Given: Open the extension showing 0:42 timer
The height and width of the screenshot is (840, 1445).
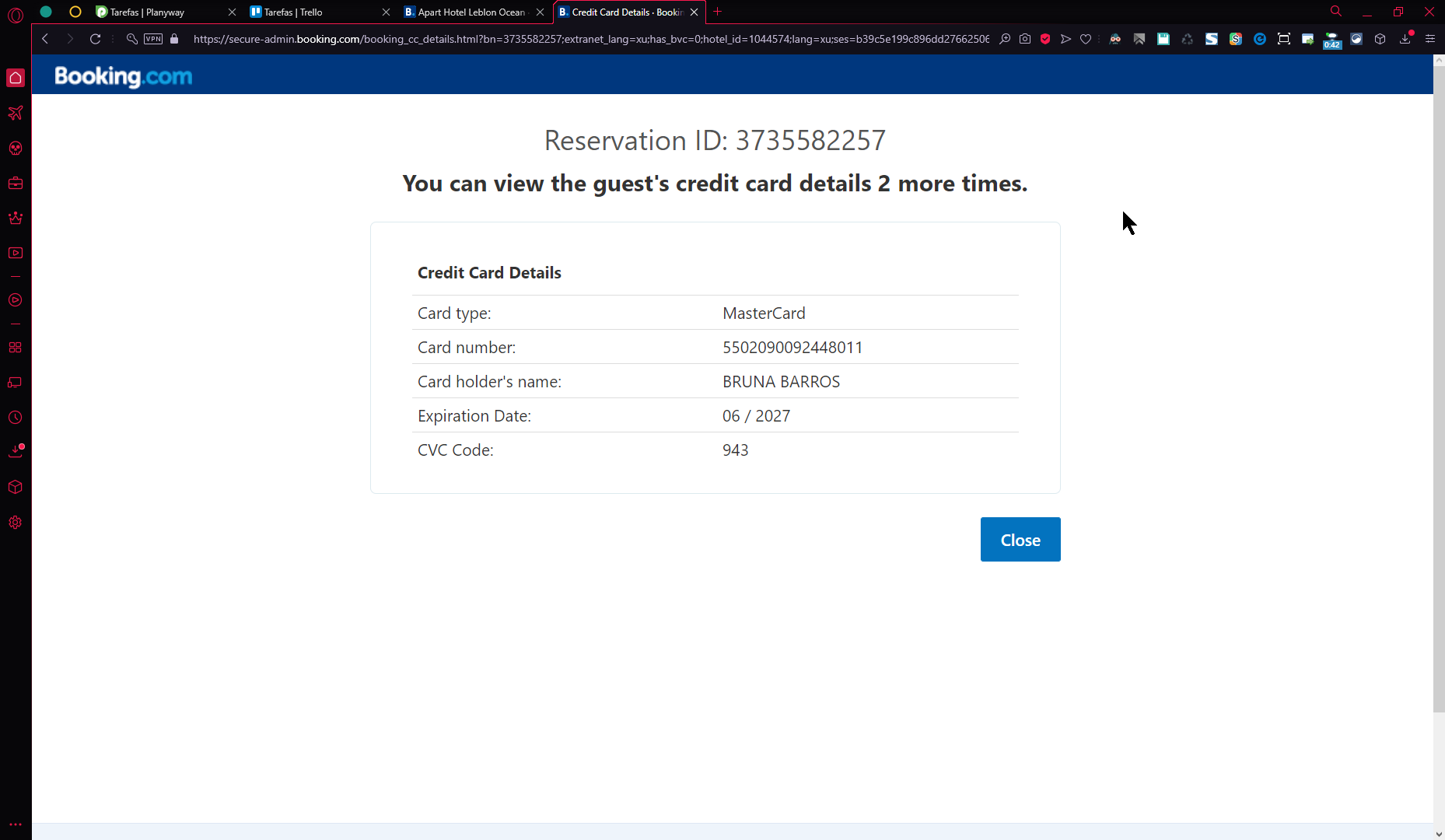Looking at the screenshot, I should point(1332,40).
